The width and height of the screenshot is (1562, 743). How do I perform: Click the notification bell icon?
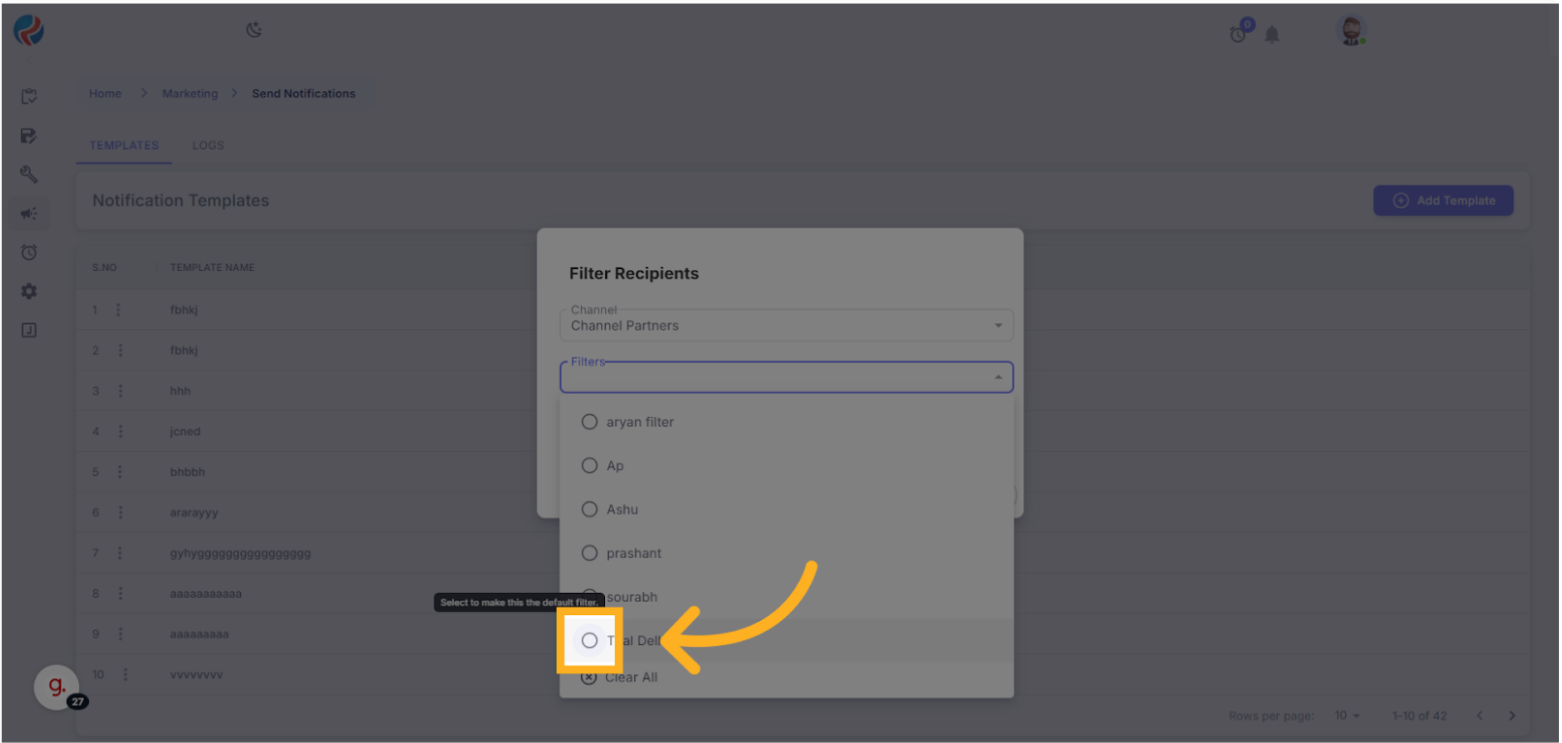[x=1272, y=35]
